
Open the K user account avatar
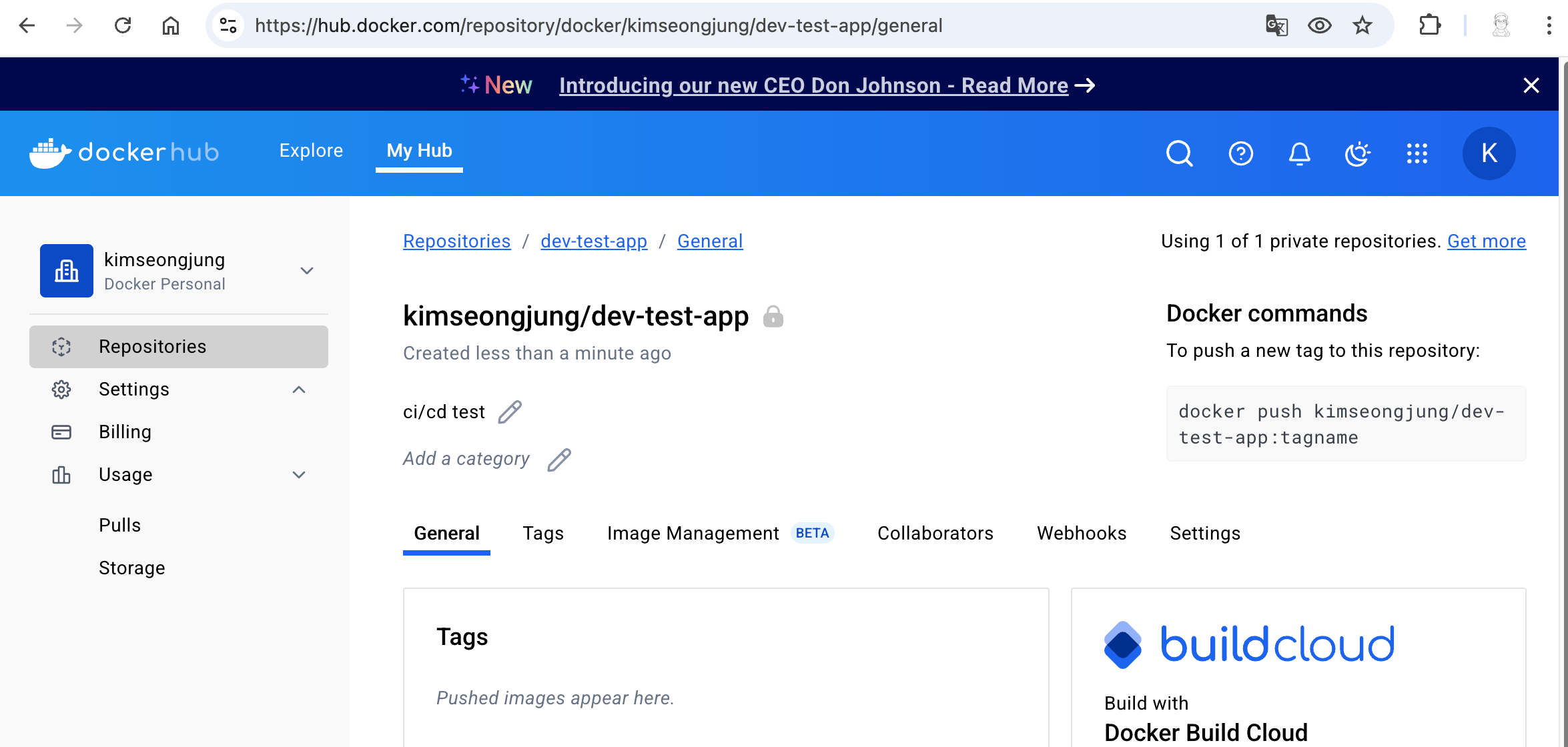click(1489, 153)
